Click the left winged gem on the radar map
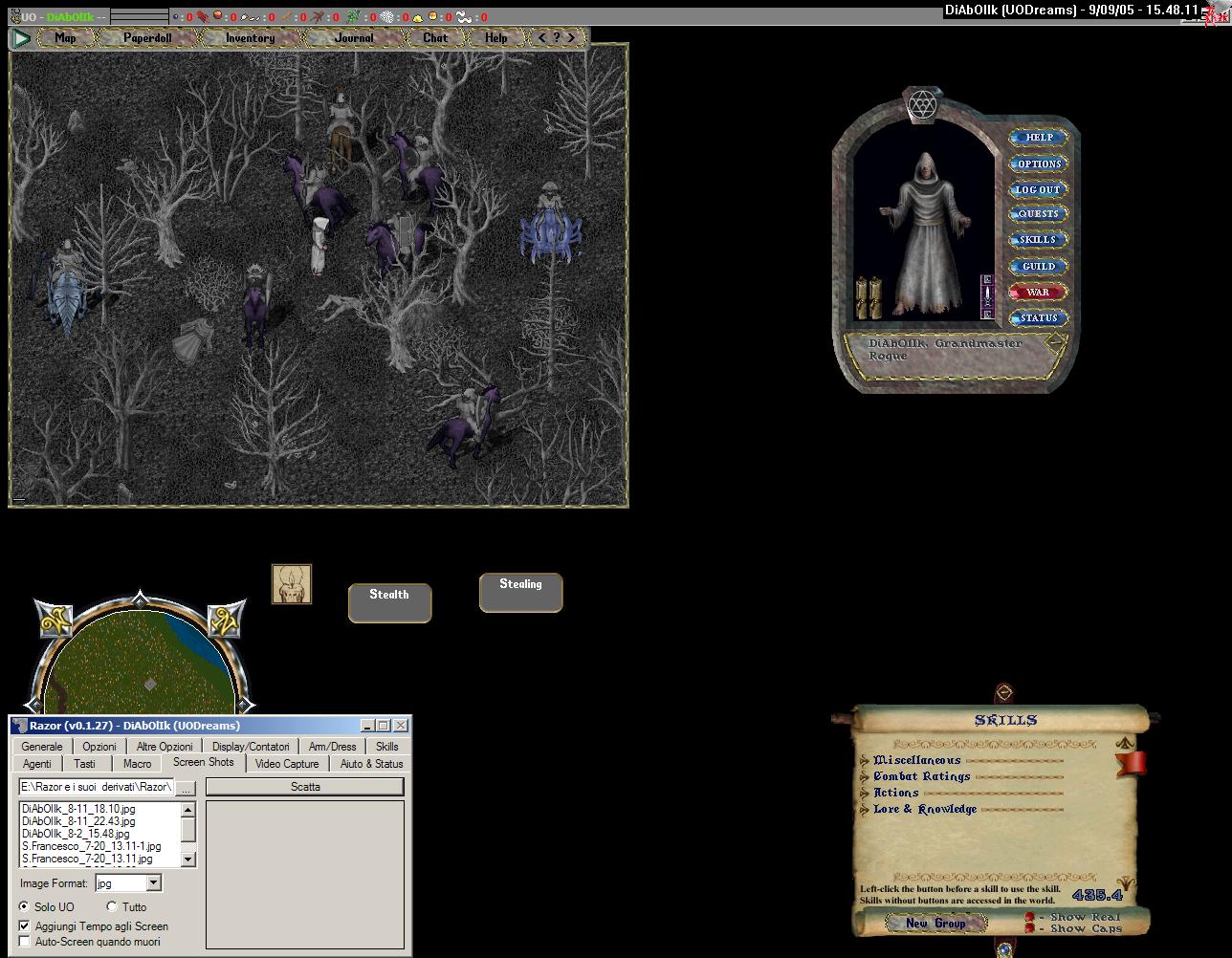This screenshot has width=1232, height=958. coord(55,620)
